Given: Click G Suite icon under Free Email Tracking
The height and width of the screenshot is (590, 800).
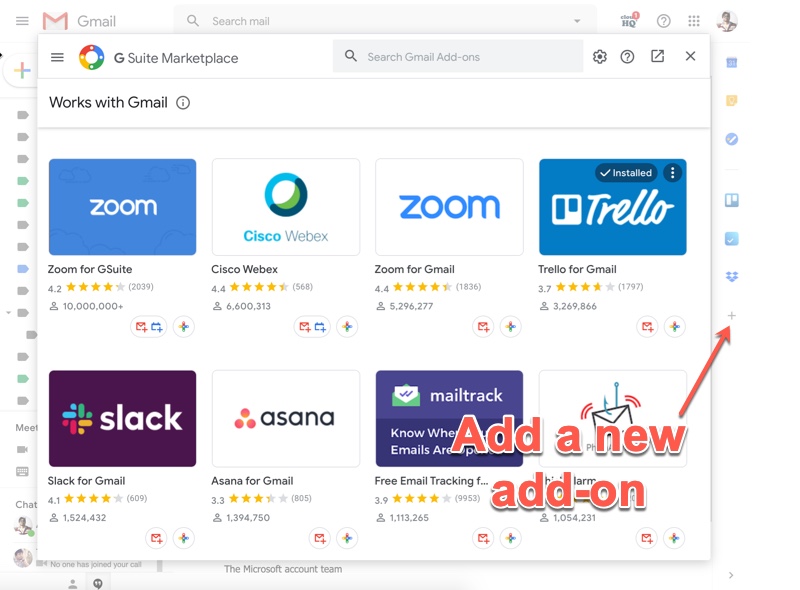Looking at the screenshot, I should pos(511,538).
